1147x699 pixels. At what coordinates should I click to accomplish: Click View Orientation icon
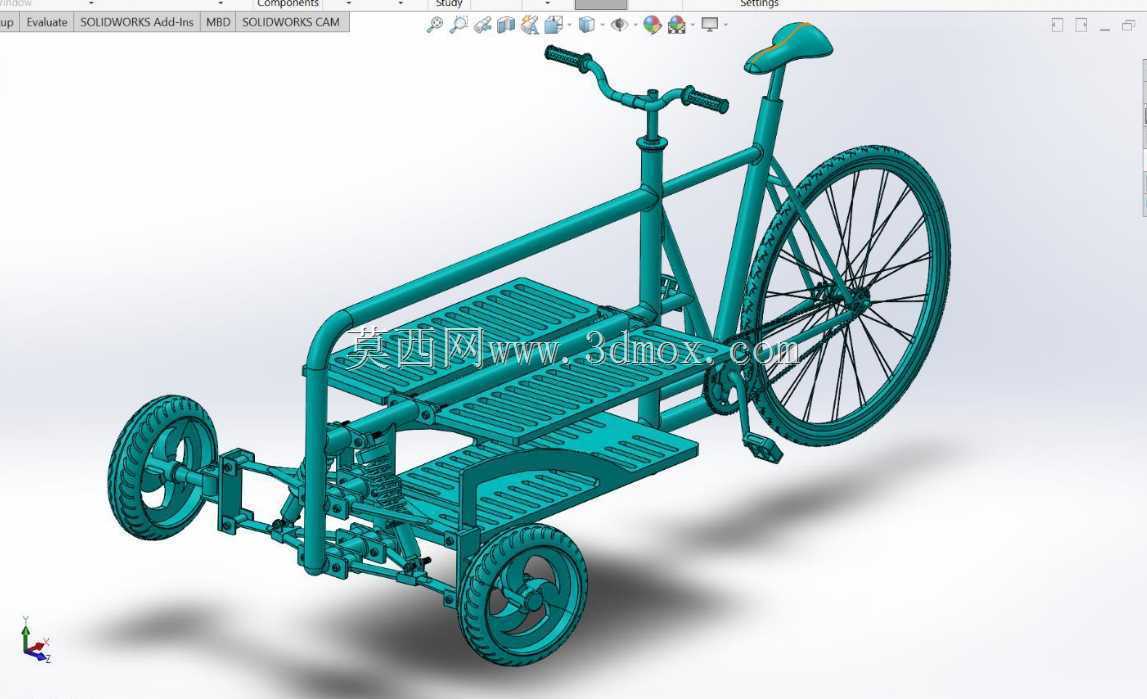click(x=554, y=26)
